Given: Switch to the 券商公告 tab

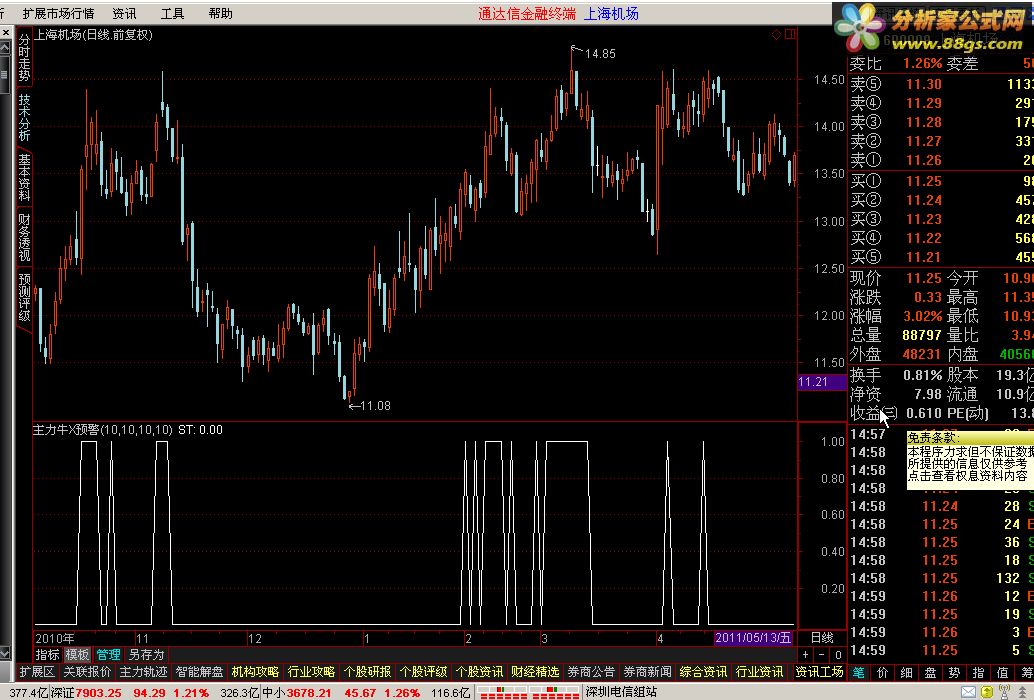Looking at the screenshot, I should point(592,672).
